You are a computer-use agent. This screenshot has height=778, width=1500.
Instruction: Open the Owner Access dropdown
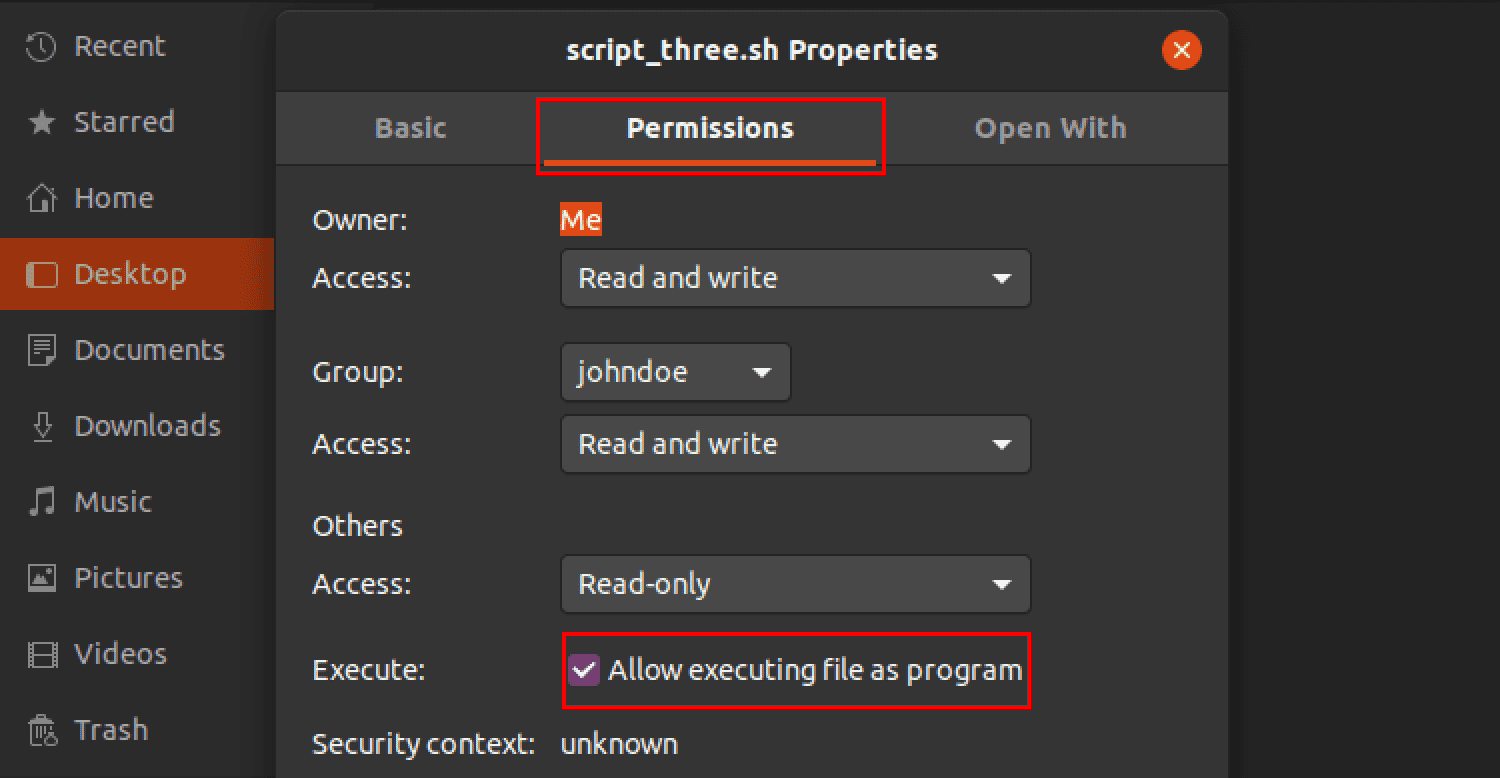coord(795,278)
